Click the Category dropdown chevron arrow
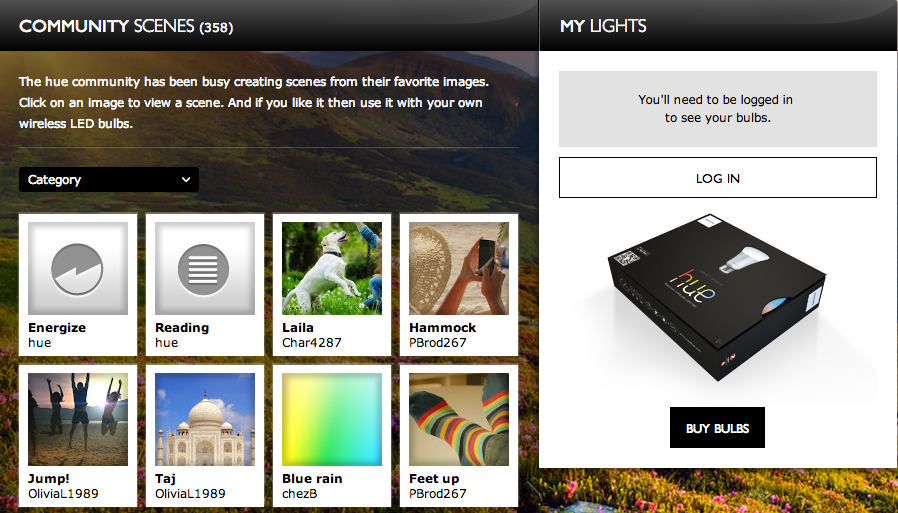 186,180
